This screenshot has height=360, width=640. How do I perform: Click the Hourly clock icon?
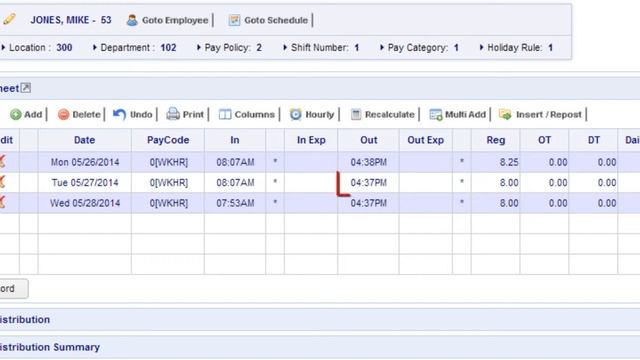(x=296, y=114)
